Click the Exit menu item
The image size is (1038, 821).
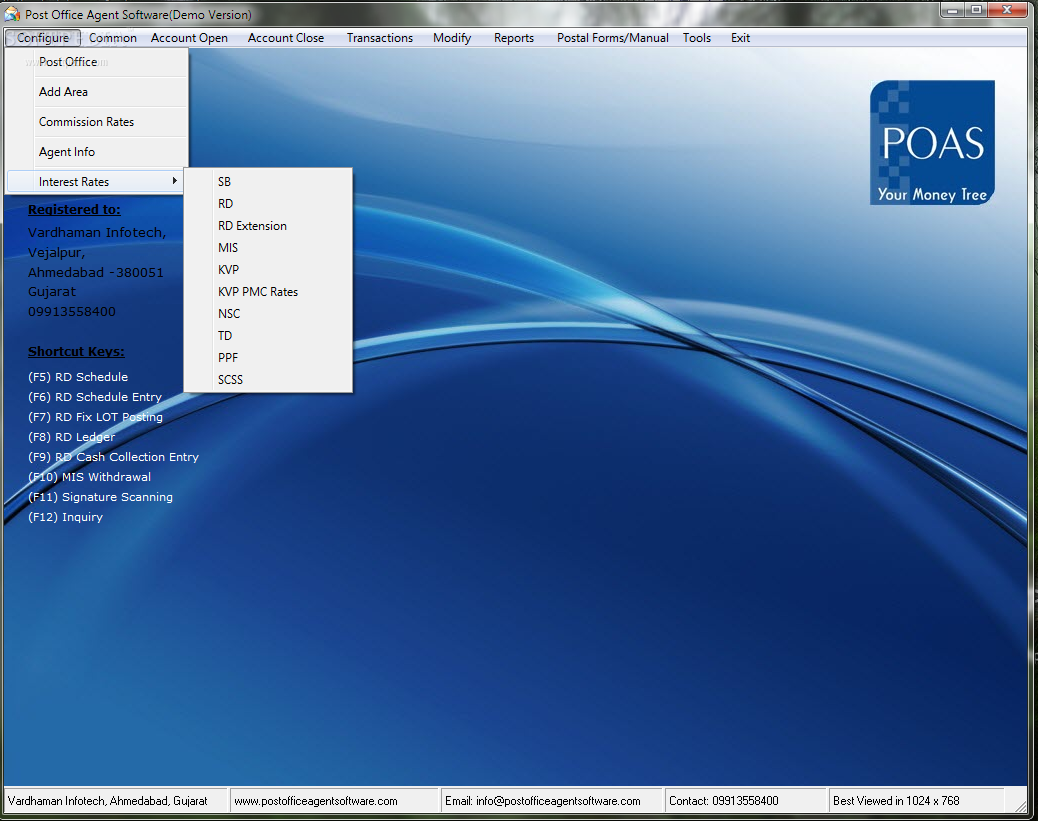[740, 38]
